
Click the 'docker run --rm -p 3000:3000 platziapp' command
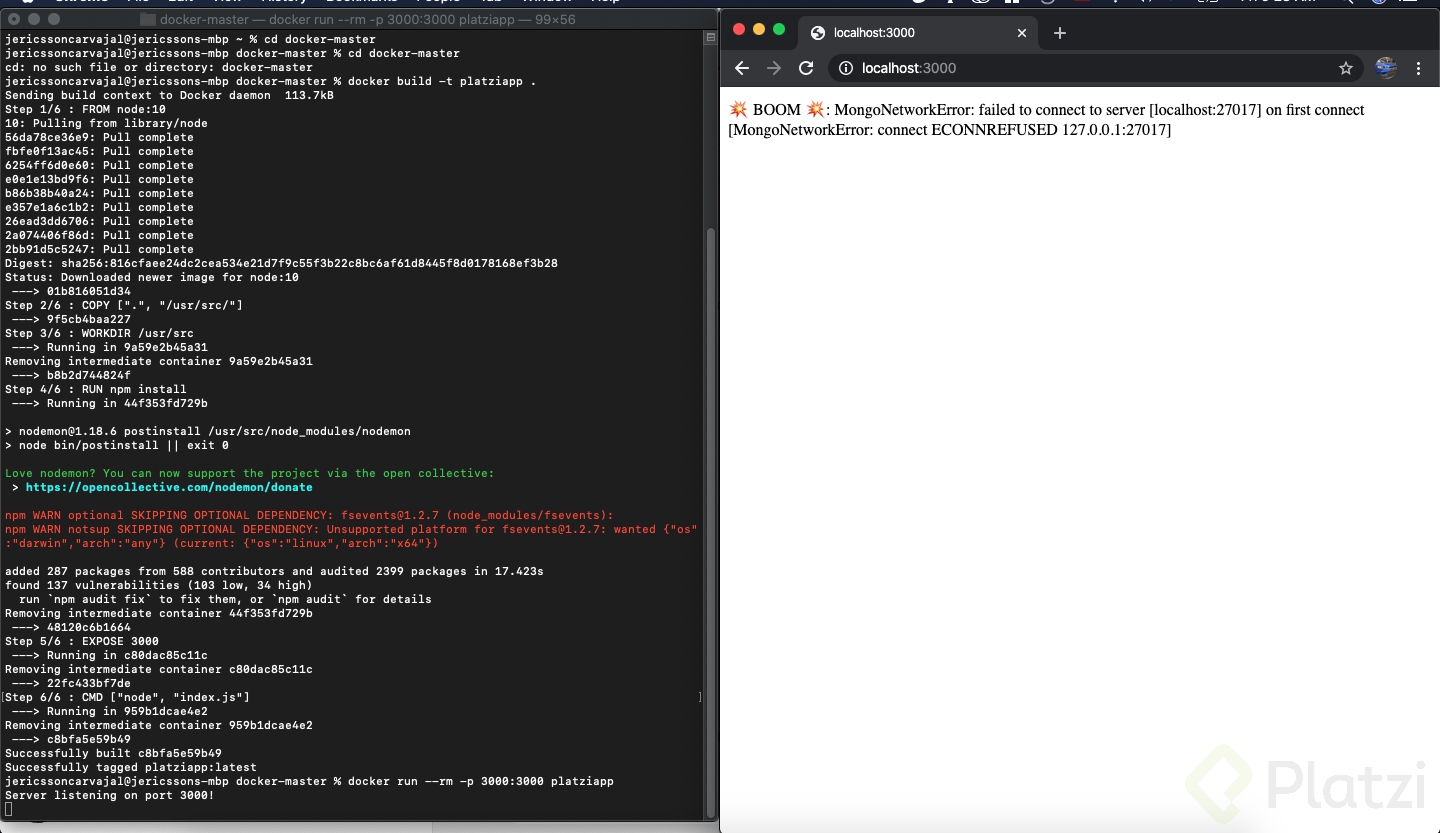[481, 781]
